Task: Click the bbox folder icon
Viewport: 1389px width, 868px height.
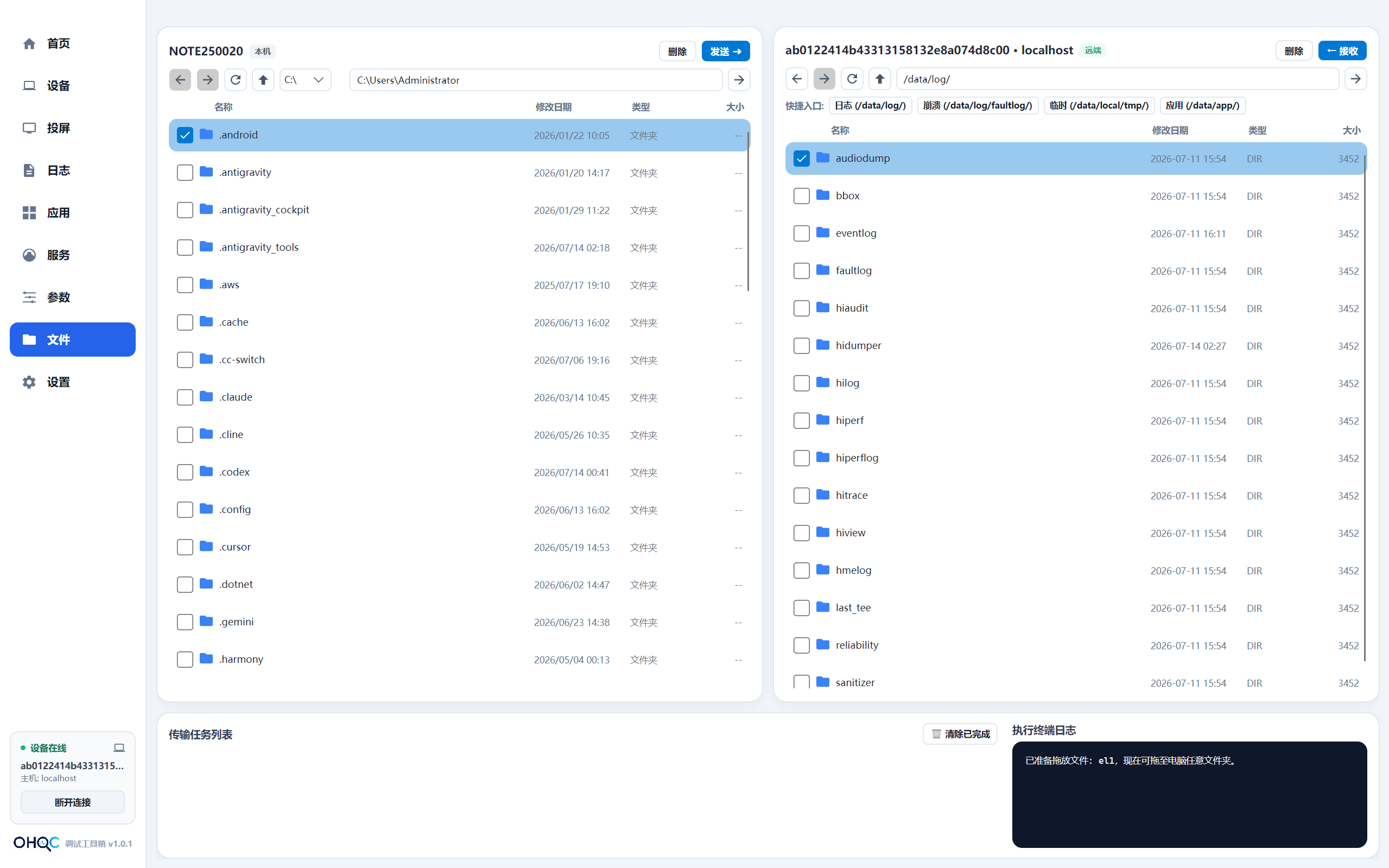Action: click(822, 195)
